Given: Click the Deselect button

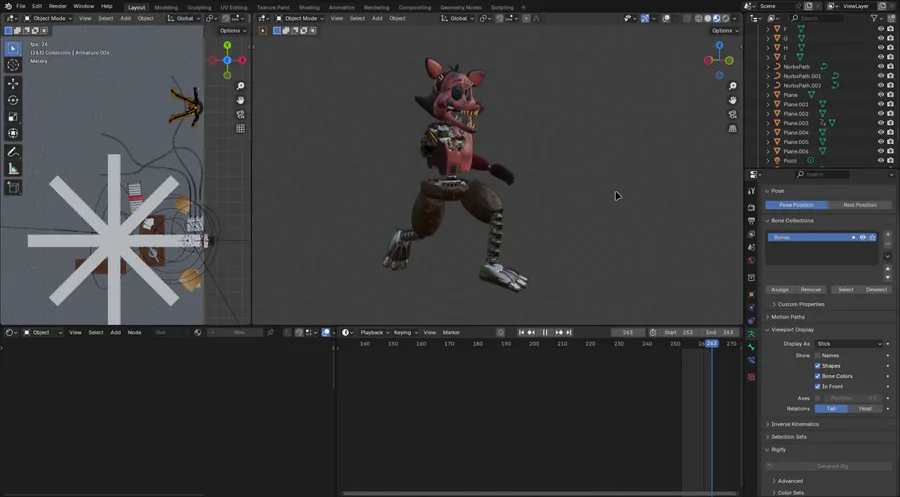Looking at the screenshot, I should tap(876, 290).
